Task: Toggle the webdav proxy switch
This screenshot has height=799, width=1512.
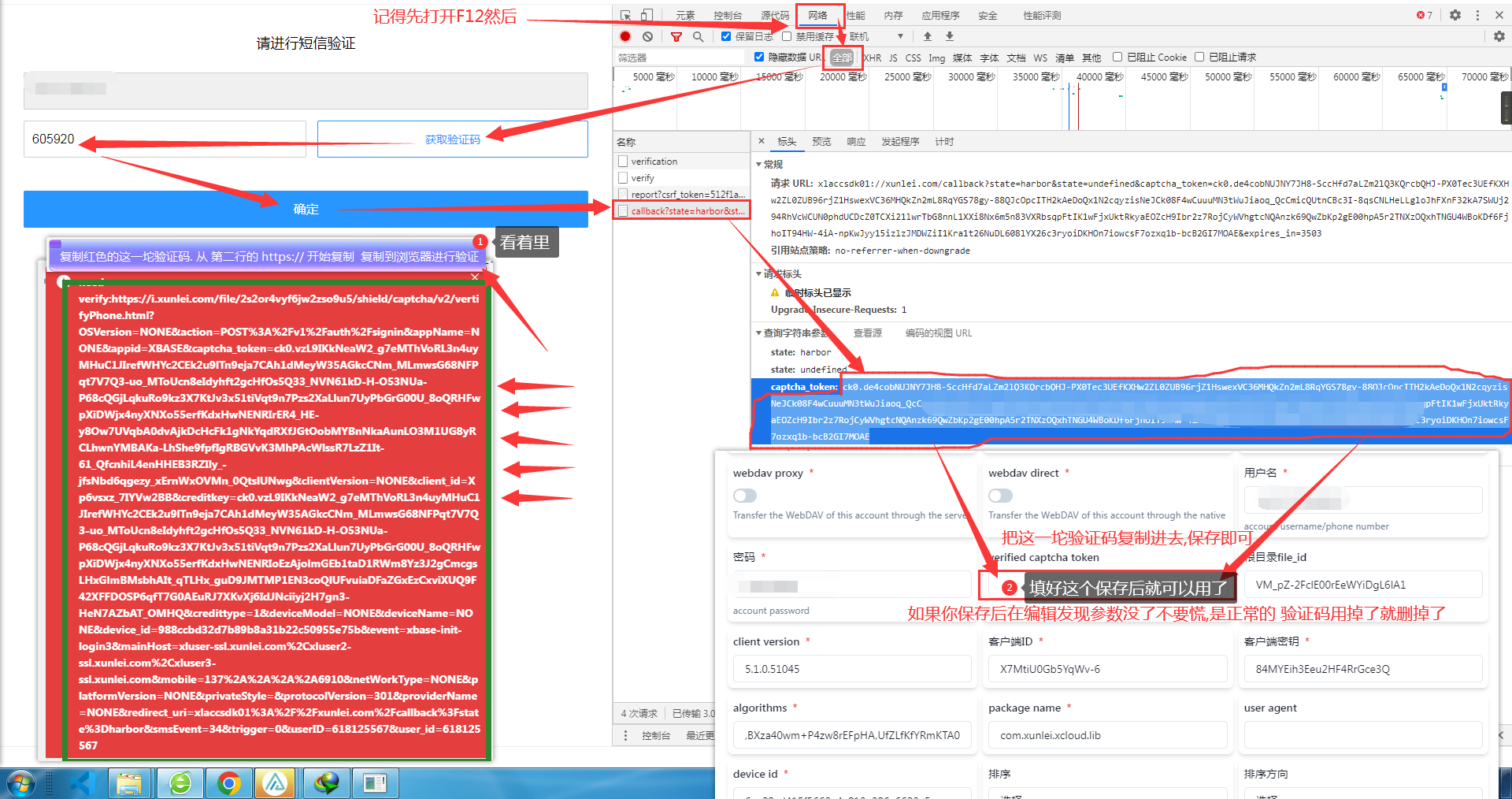Action: (745, 496)
